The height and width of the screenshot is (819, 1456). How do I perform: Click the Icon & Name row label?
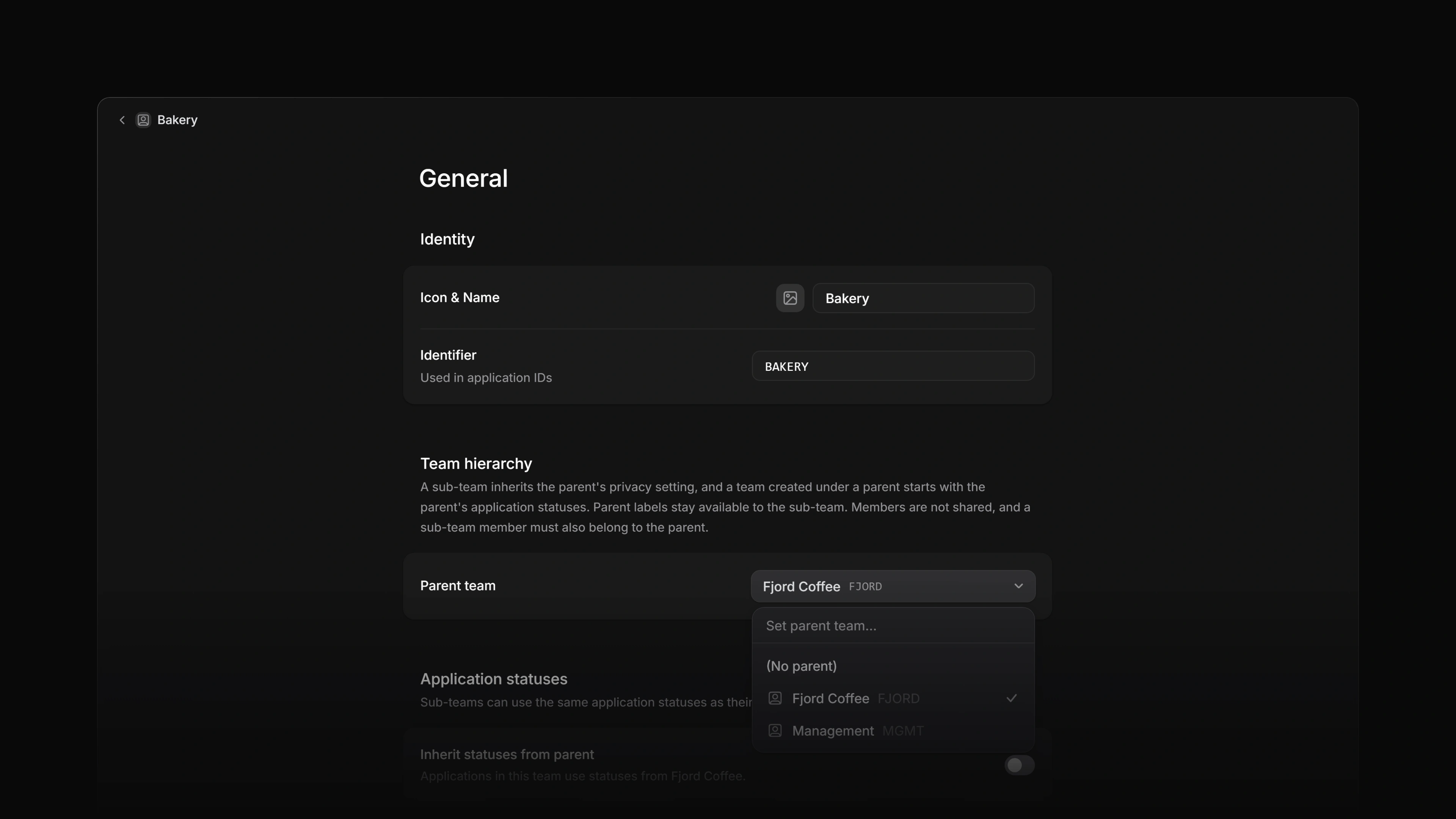click(460, 297)
